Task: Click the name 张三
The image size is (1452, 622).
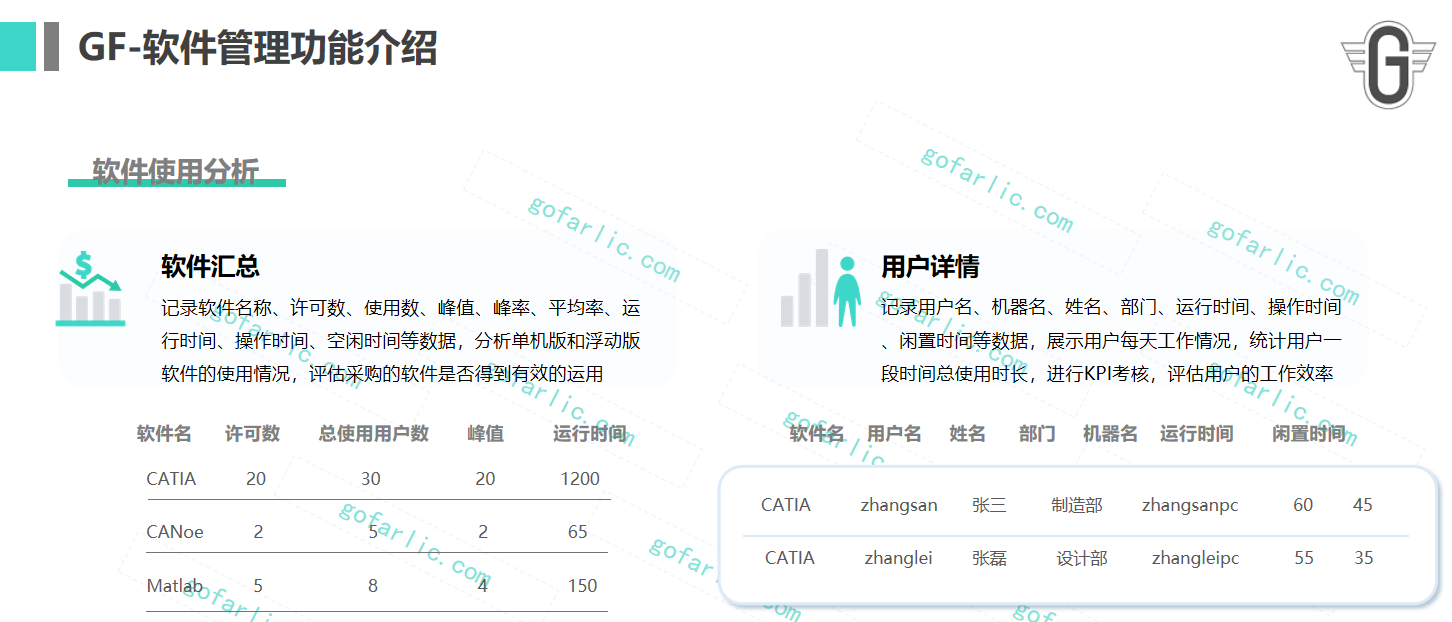Action: tap(989, 505)
